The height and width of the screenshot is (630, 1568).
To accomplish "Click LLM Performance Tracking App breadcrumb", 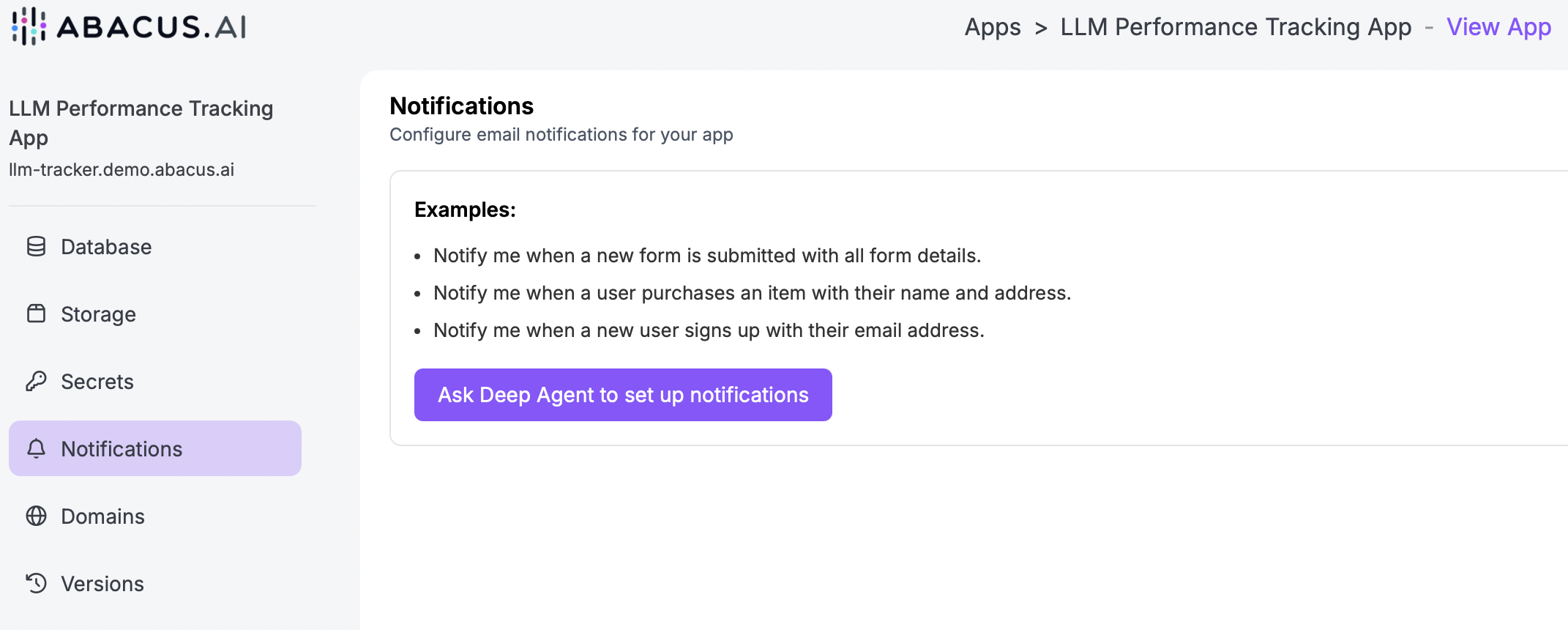I will (1236, 27).
